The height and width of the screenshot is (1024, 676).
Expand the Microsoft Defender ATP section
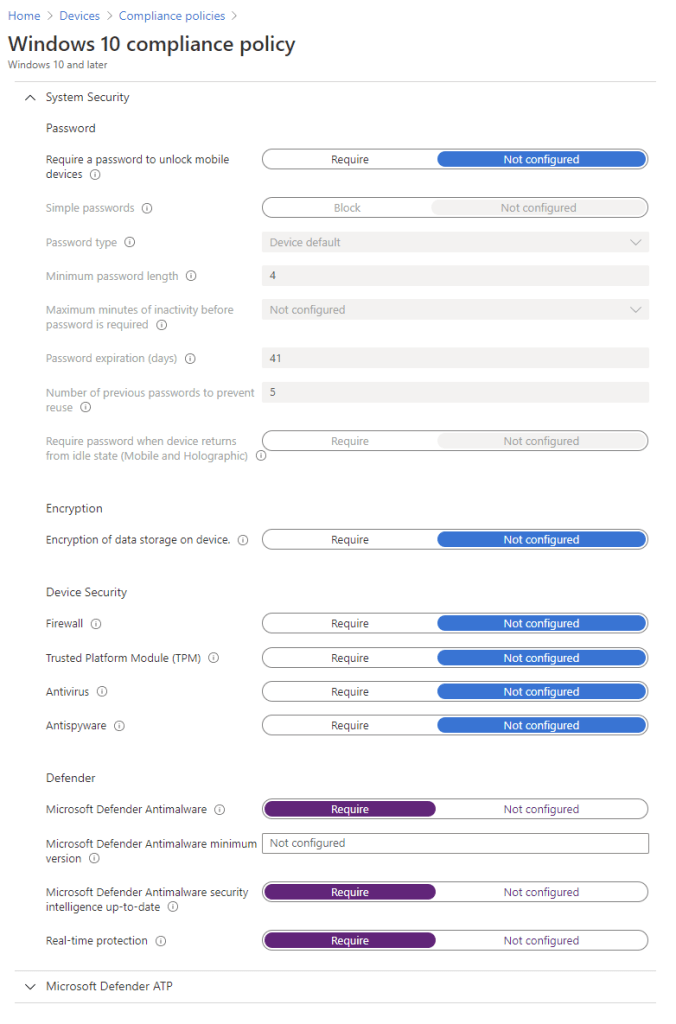tap(30, 987)
